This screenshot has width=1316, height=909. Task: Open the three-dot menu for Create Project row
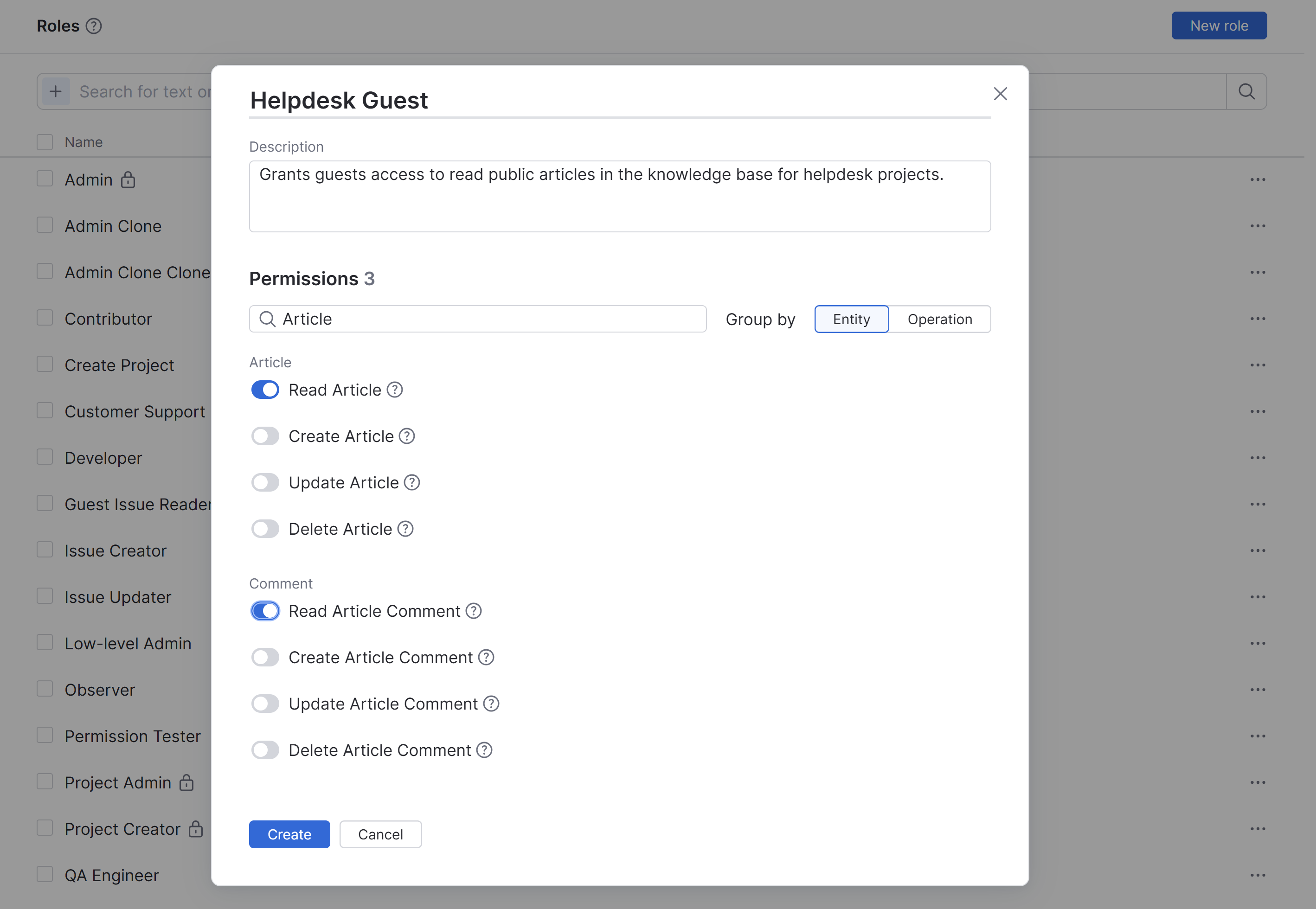coord(1258,365)
